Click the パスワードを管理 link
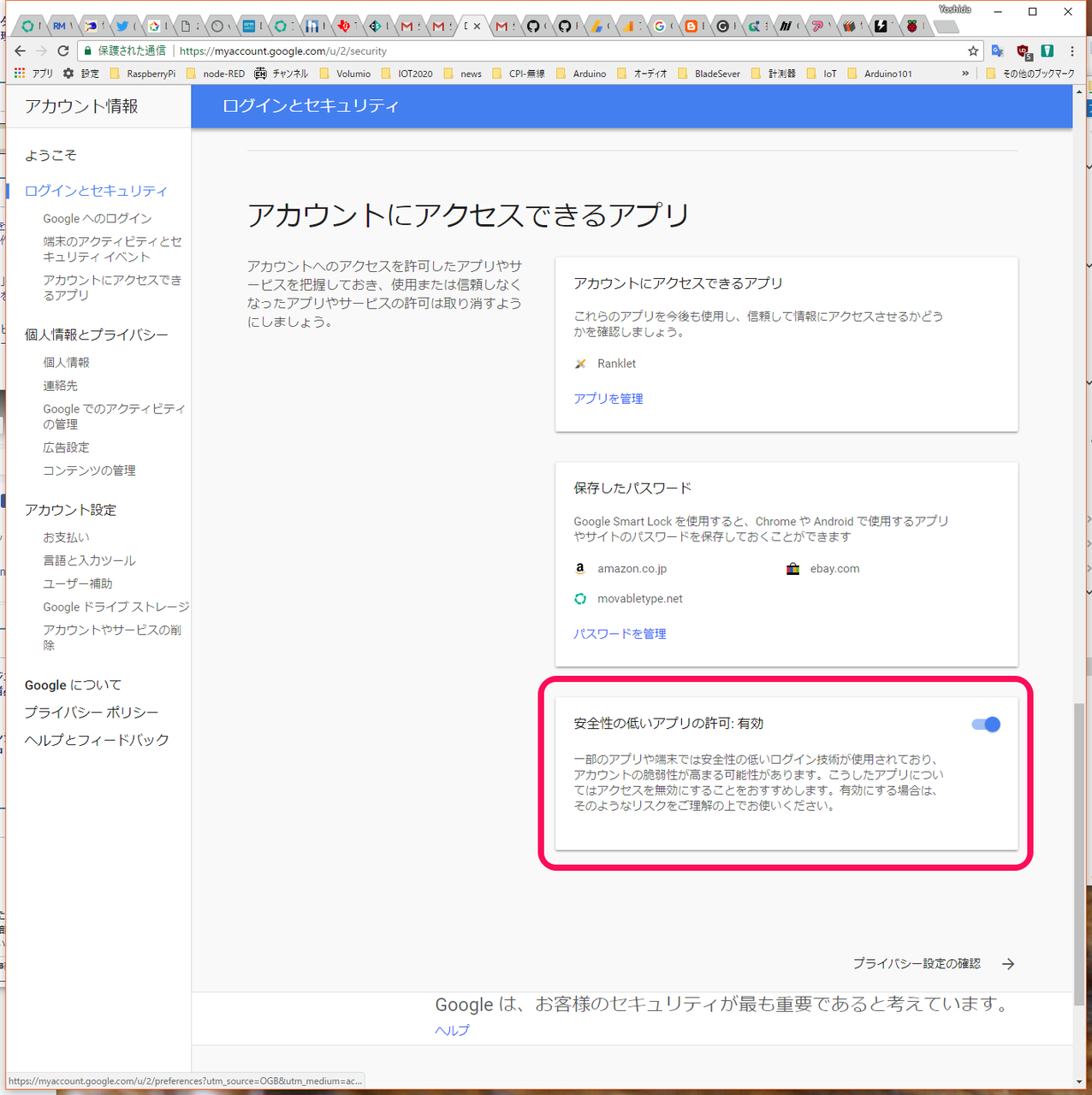 [x=620, y=634]
